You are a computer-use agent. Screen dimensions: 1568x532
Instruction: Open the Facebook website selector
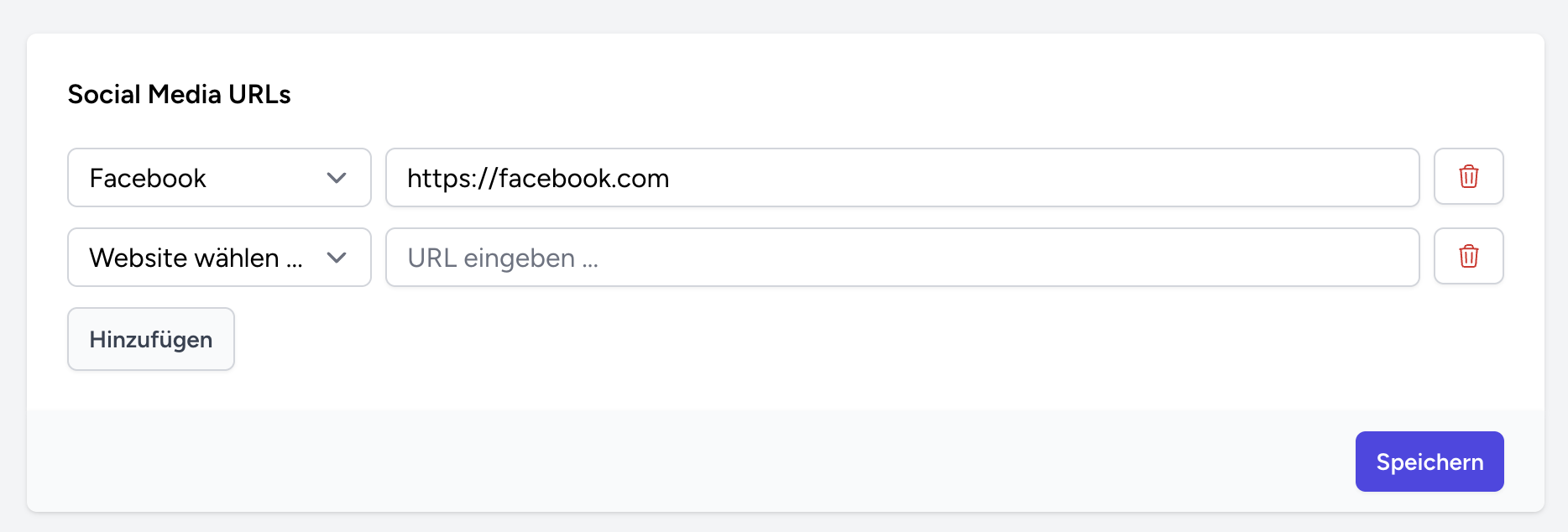tap(219, 178)
